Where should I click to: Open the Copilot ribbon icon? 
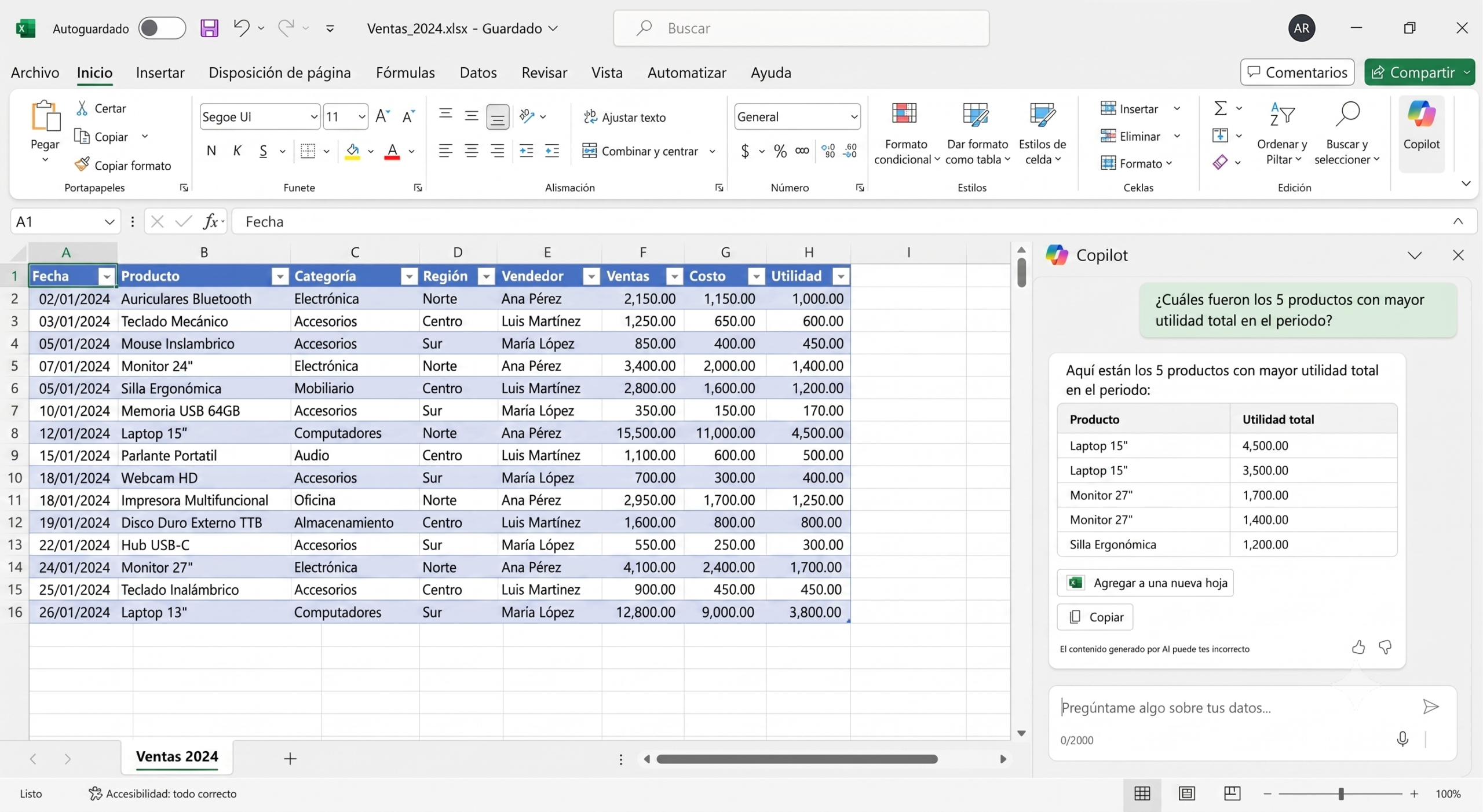(x=1421, y=115)
